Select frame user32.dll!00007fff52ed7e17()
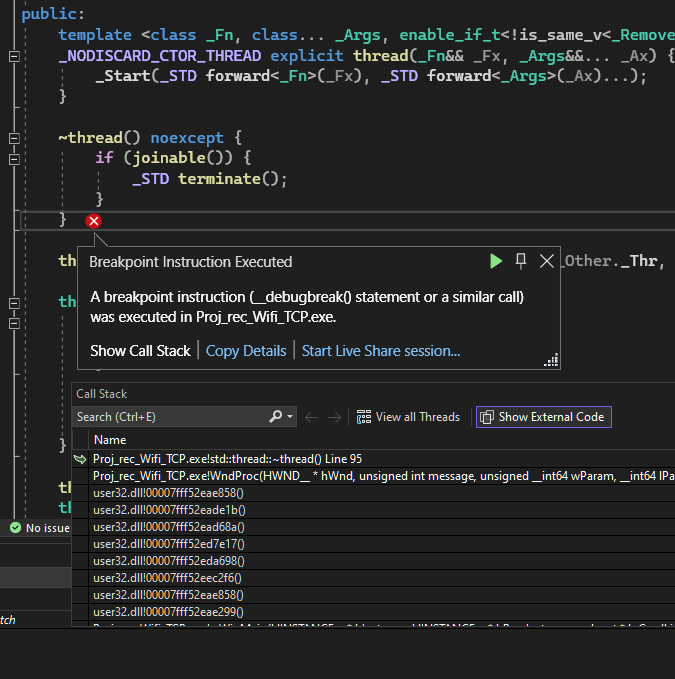675x679 pixels. click(373, 544)
